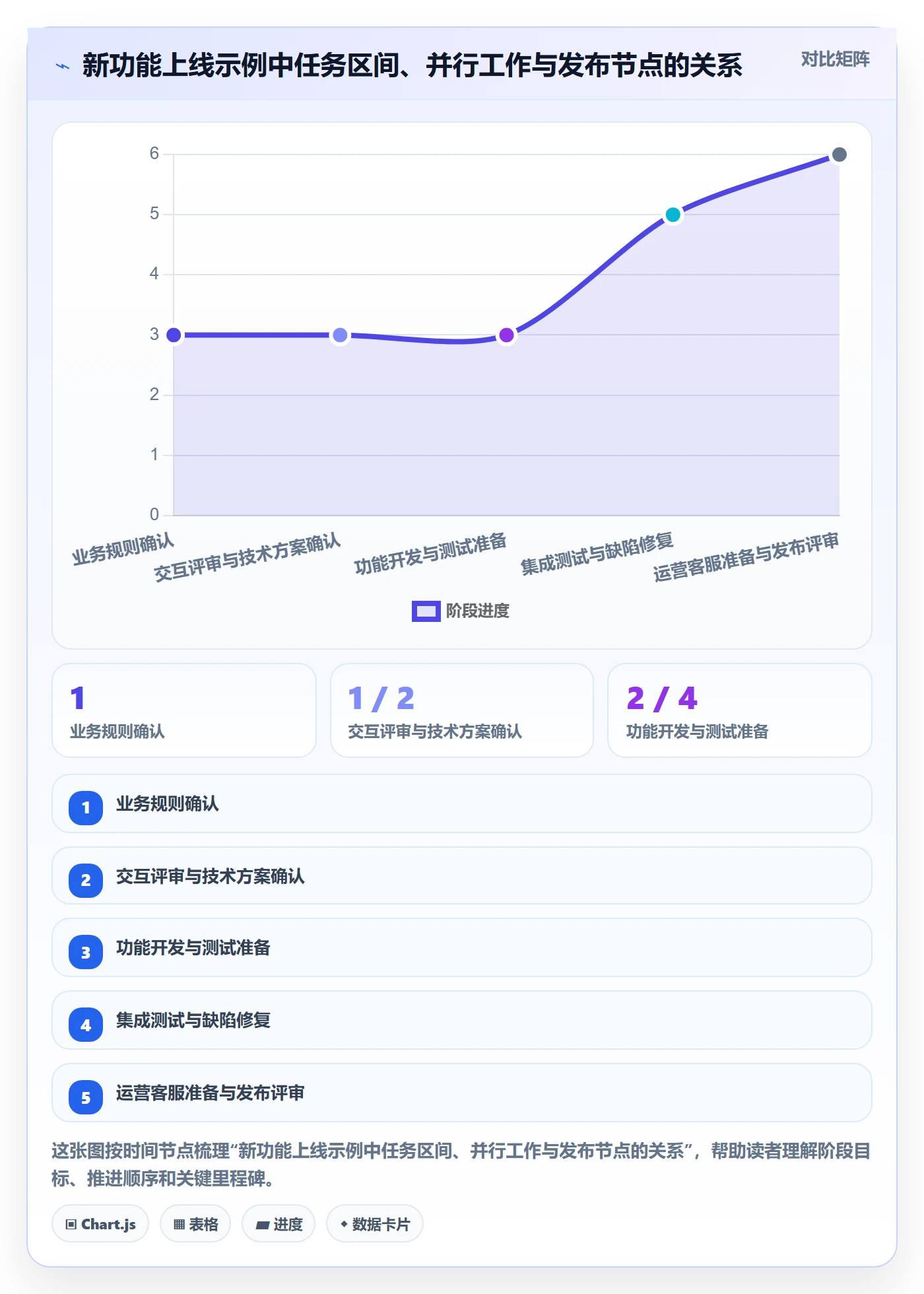Select list row 业务规则确认
Viewport: 924px width, 1294px height.
[462, 803]
